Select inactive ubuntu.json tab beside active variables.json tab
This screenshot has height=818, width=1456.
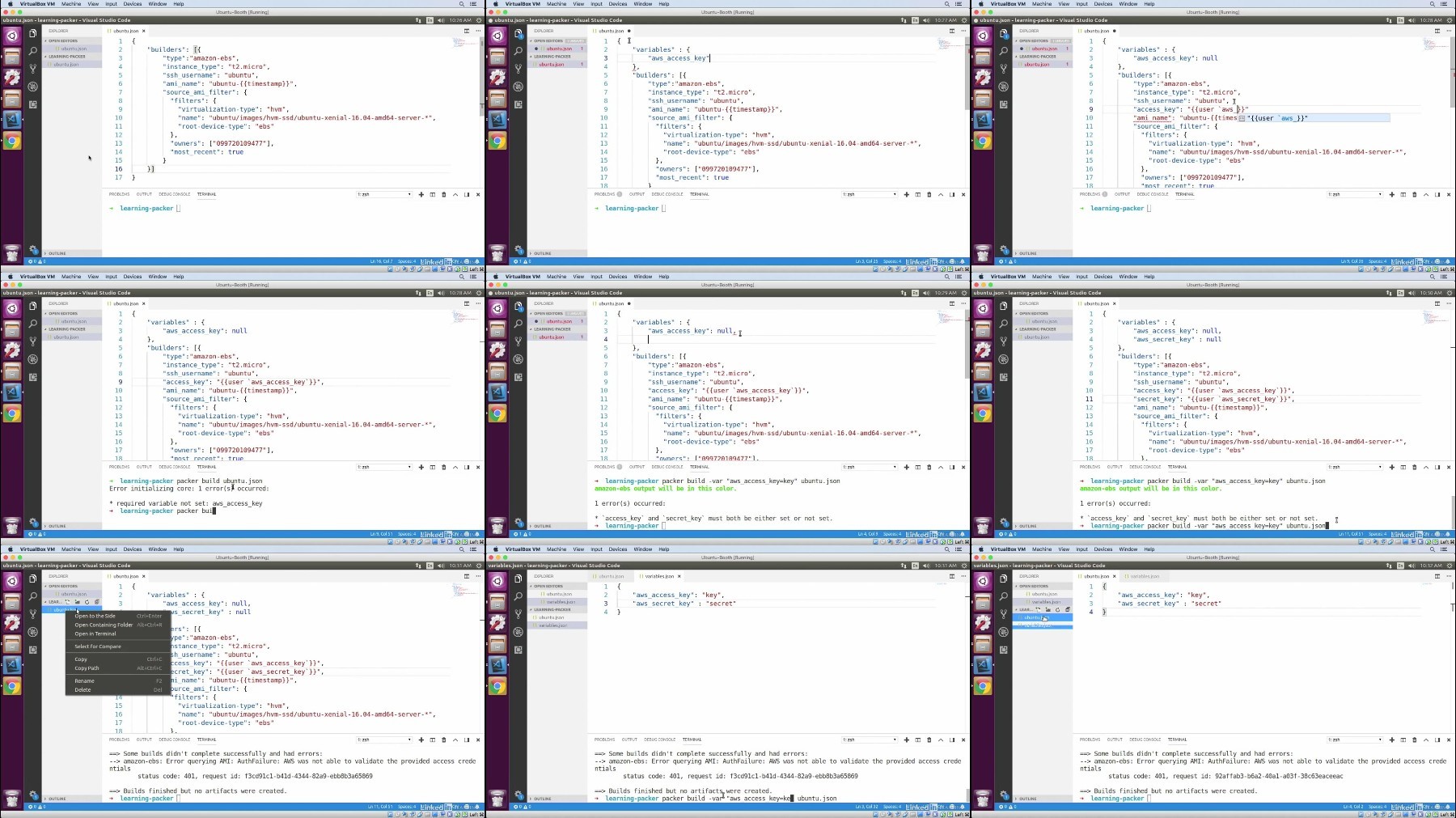tap(611, 576)
